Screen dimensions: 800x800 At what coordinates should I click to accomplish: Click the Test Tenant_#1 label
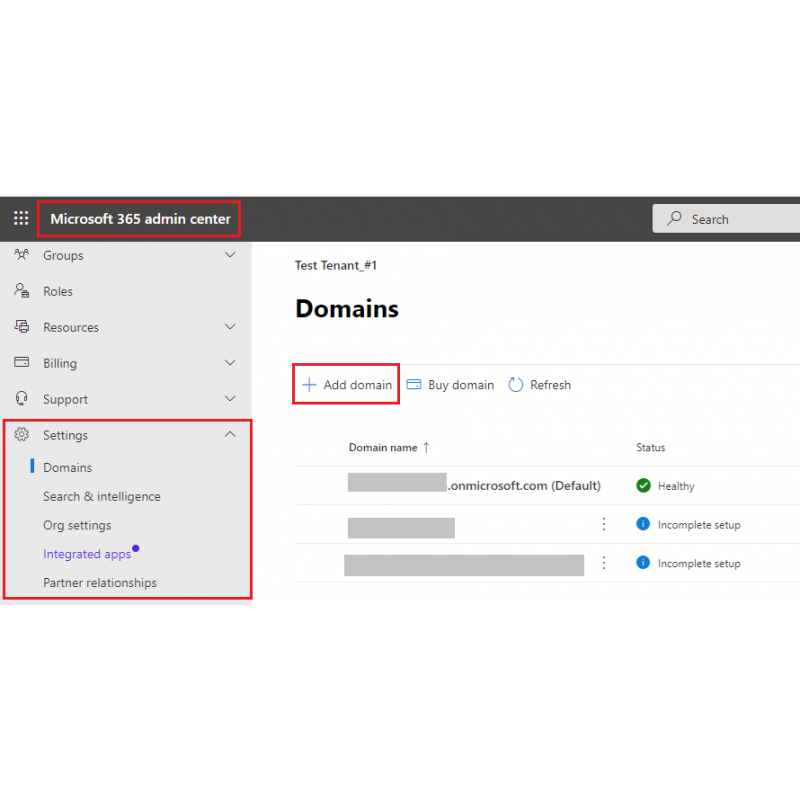click(x=336, y=265)
